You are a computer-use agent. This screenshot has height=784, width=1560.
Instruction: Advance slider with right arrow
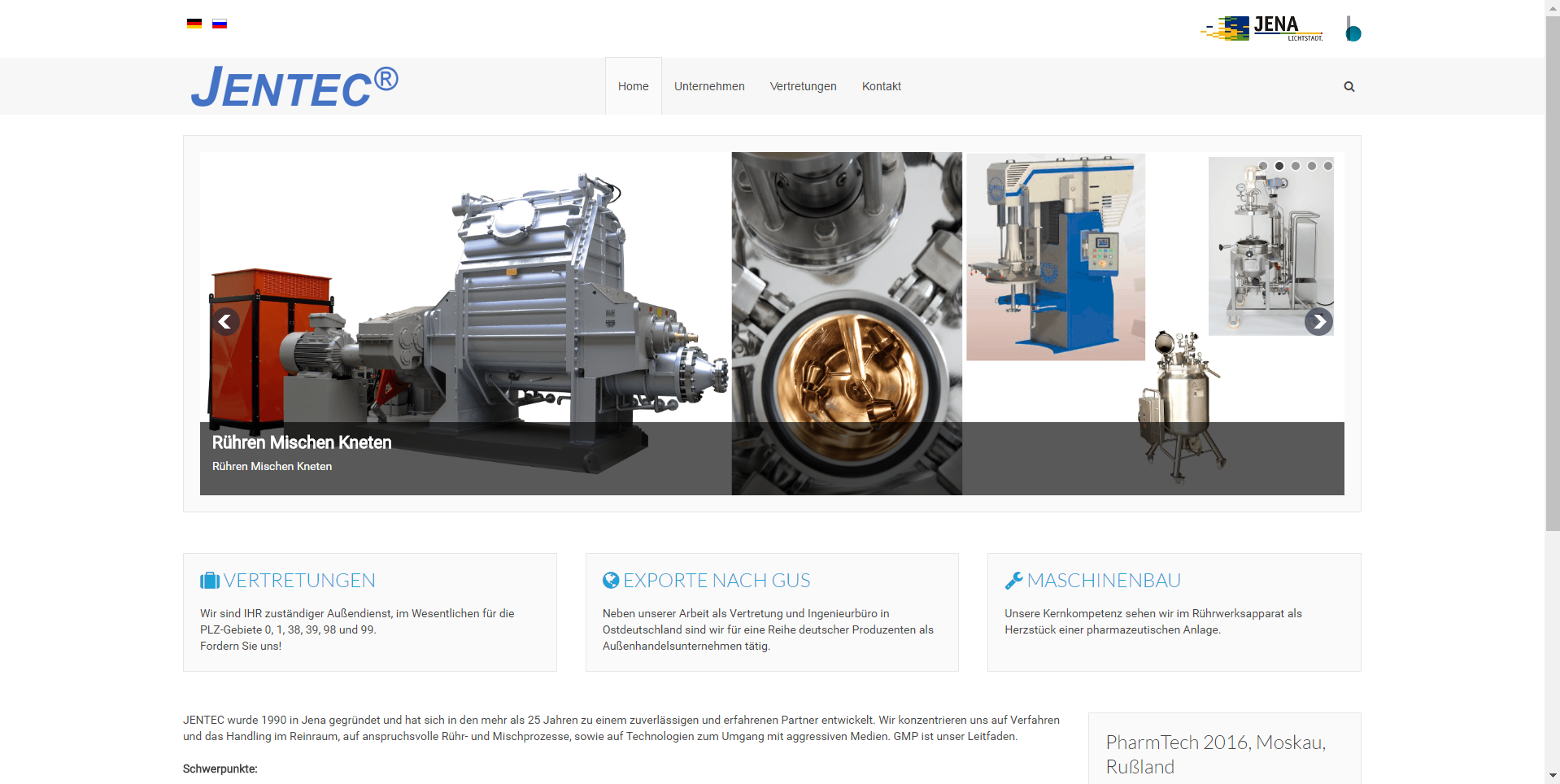1318,322
